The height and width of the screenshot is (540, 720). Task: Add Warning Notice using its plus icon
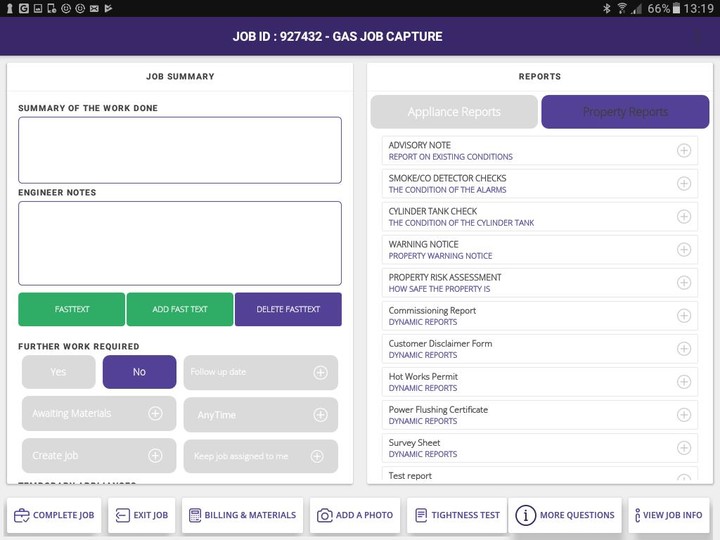684,250
